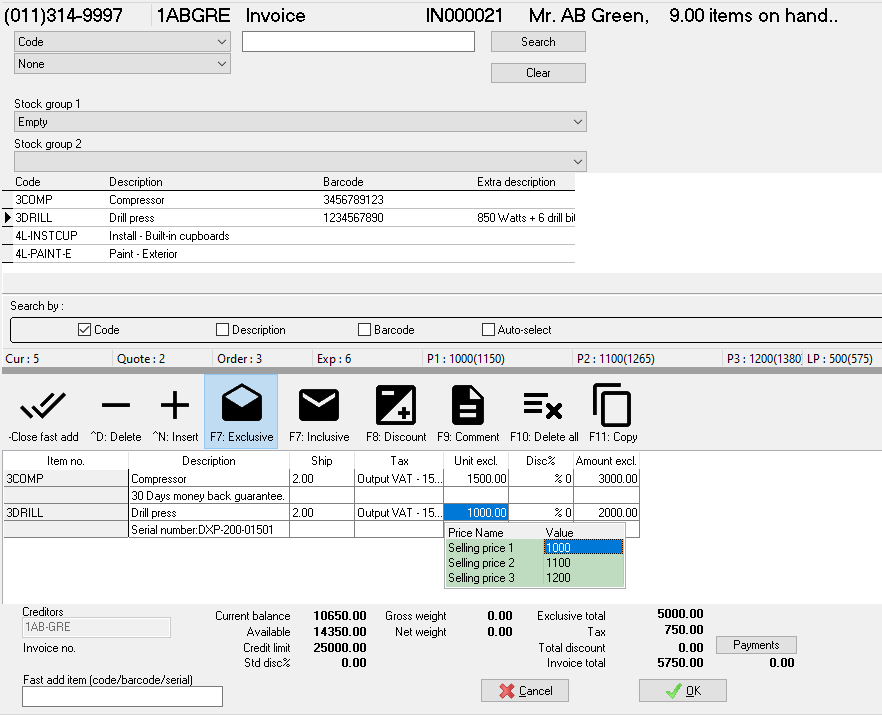Uncheck the Code search checkbox
The width and height of the screenshot is (882, 715).
point(84,330)
